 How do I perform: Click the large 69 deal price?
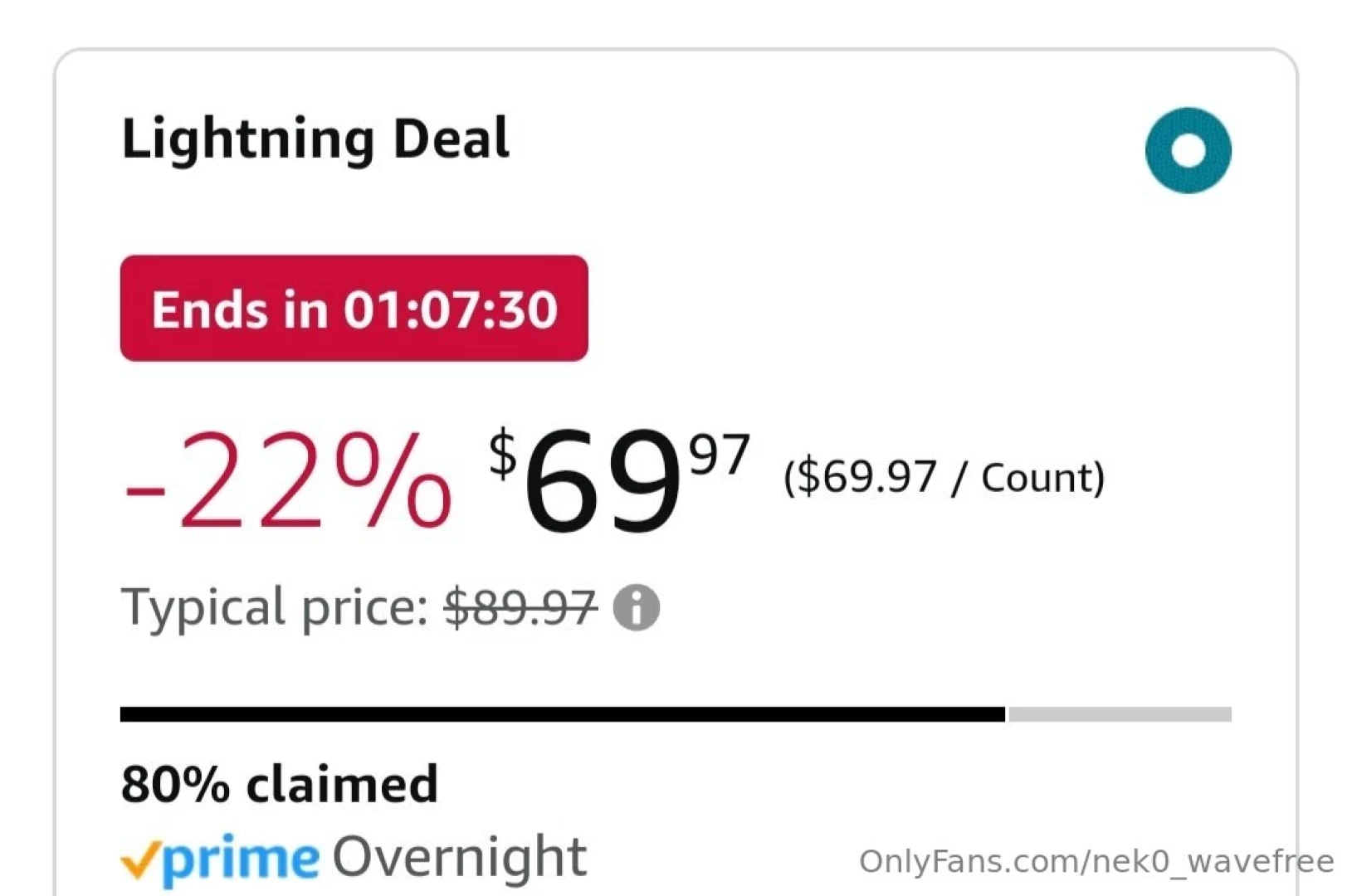click(x=603, y=482)
